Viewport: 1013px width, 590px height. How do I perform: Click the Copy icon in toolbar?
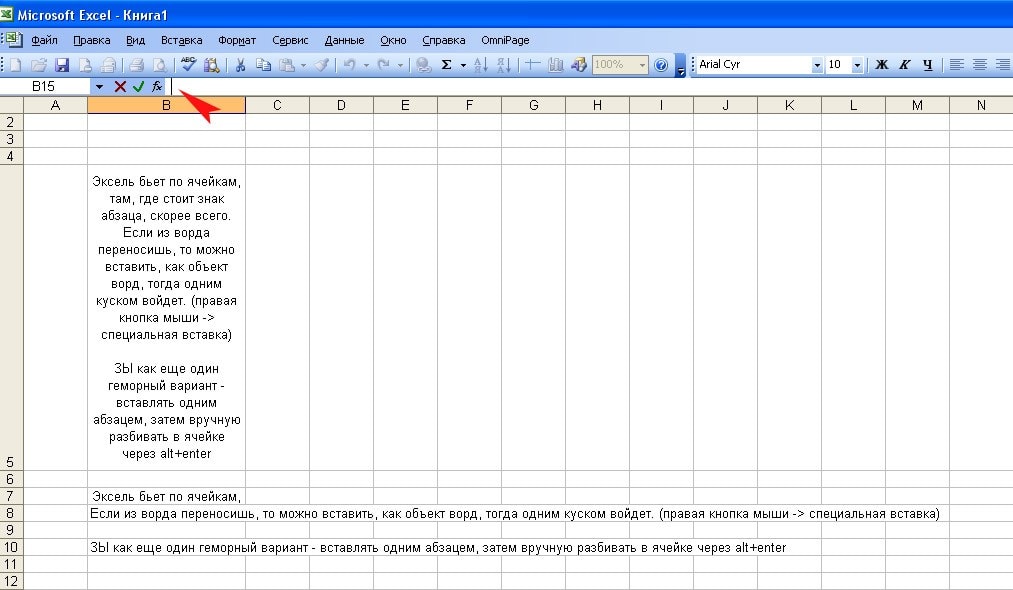[x=263, y=65]
